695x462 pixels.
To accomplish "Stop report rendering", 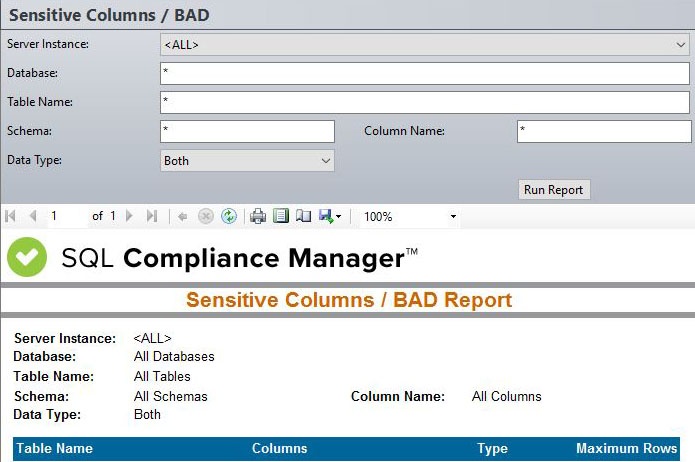I will 206,216.
